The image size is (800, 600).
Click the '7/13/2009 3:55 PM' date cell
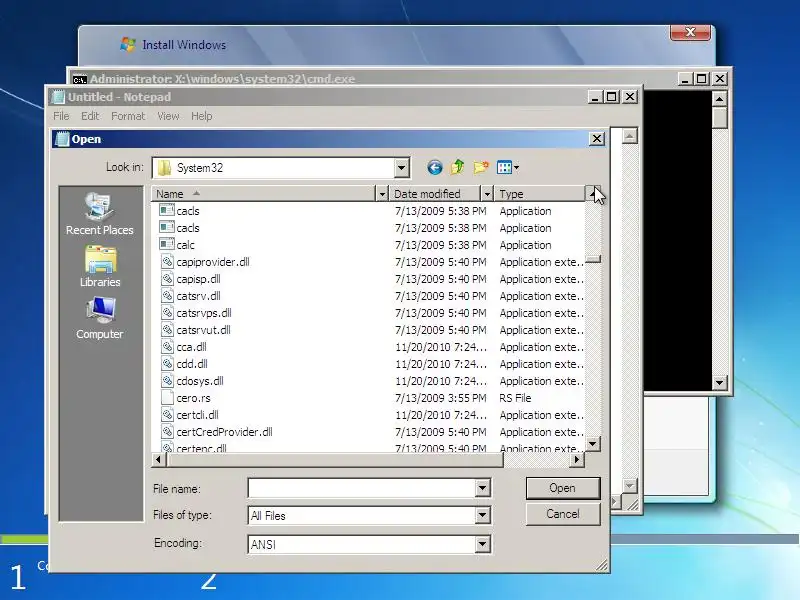[441, 398]
